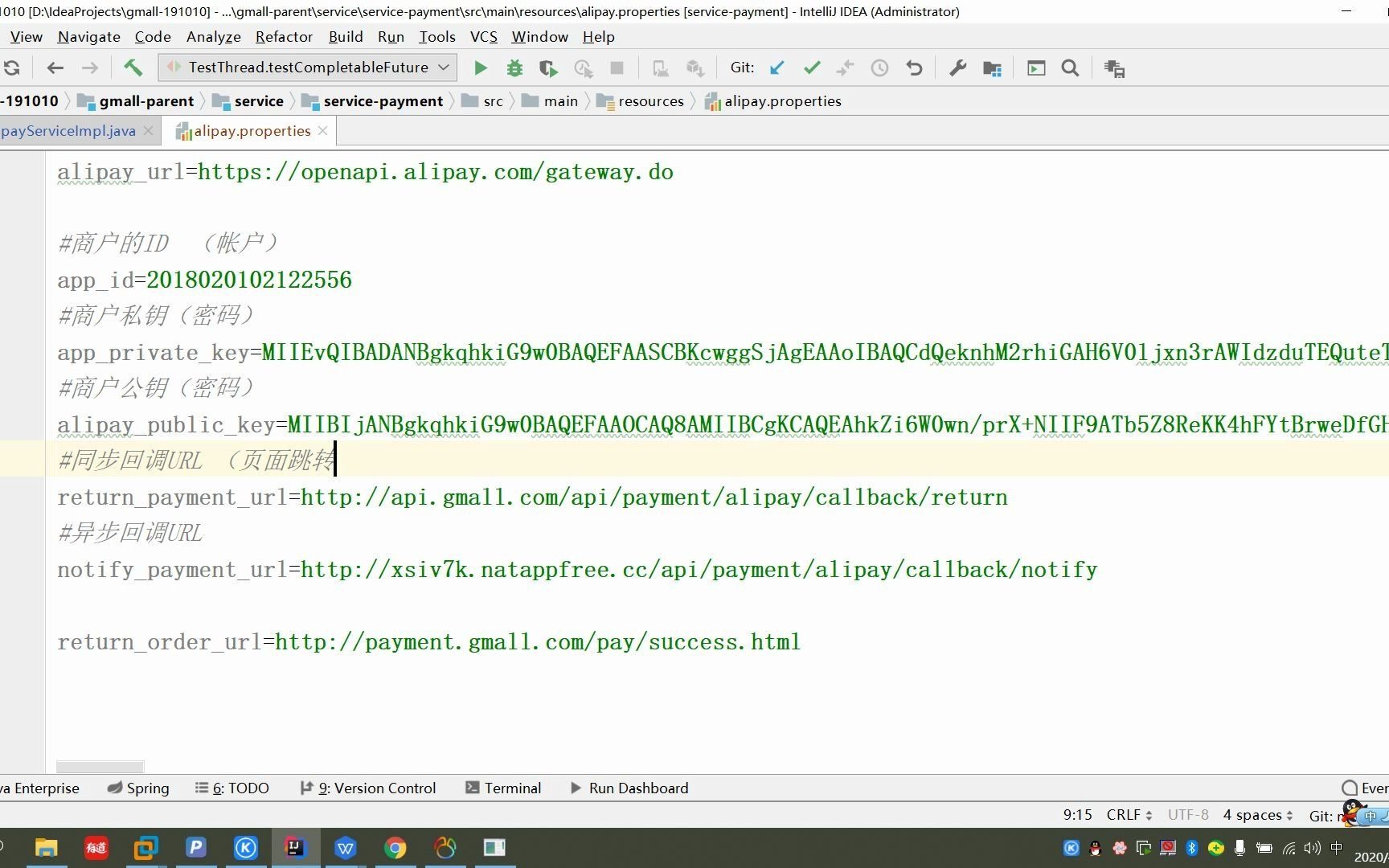Screen dimensions: 1389x868
Task: Open the Tools menu
Action: point(437,37)
